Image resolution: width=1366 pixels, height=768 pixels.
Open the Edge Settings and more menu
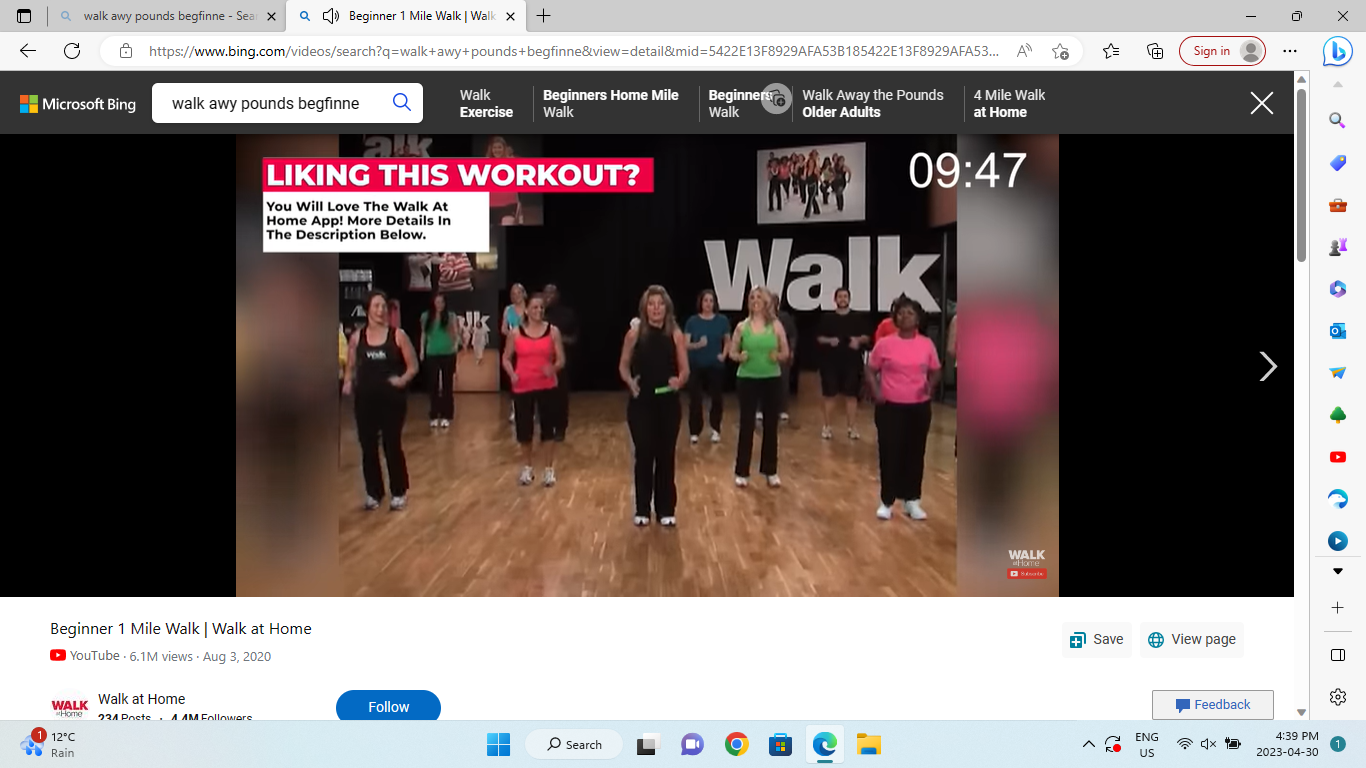click(1290, 51)
